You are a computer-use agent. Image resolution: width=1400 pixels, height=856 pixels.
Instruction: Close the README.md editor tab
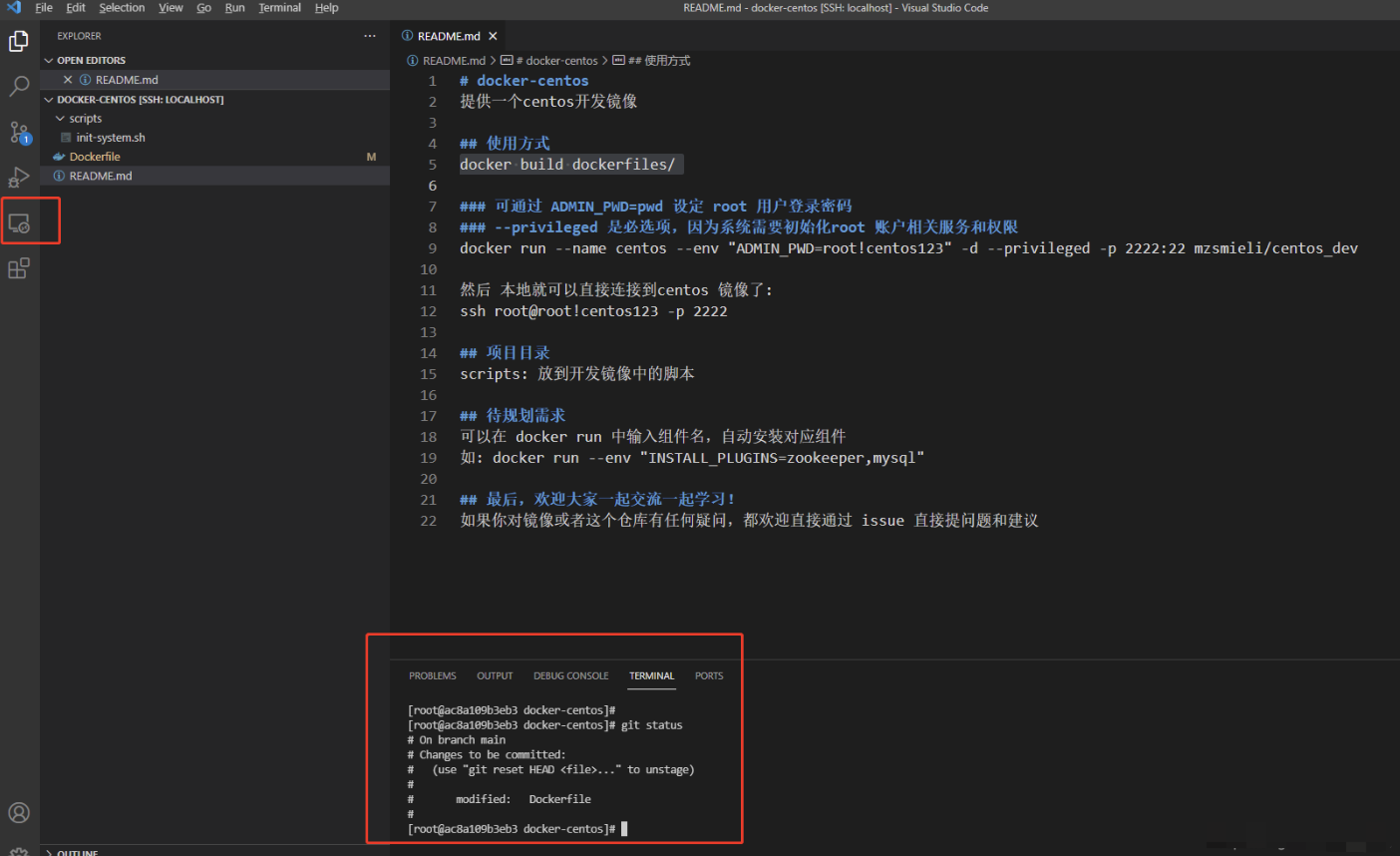493,36
